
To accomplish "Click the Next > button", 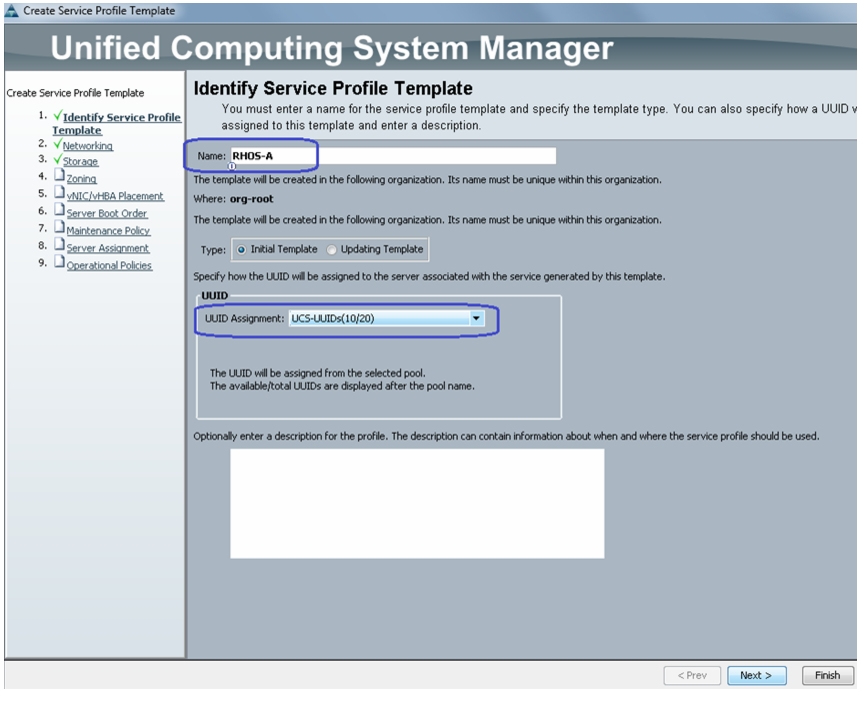I will 757,675.
